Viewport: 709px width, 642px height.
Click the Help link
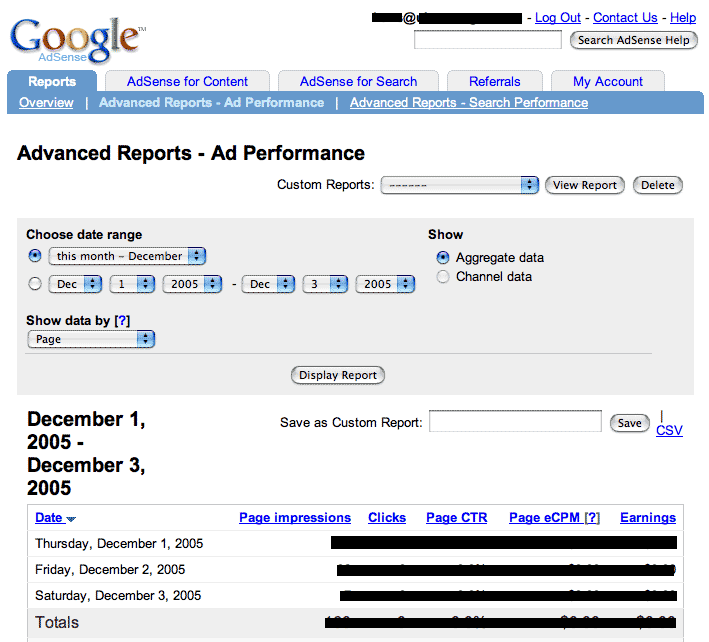point(683,18)
